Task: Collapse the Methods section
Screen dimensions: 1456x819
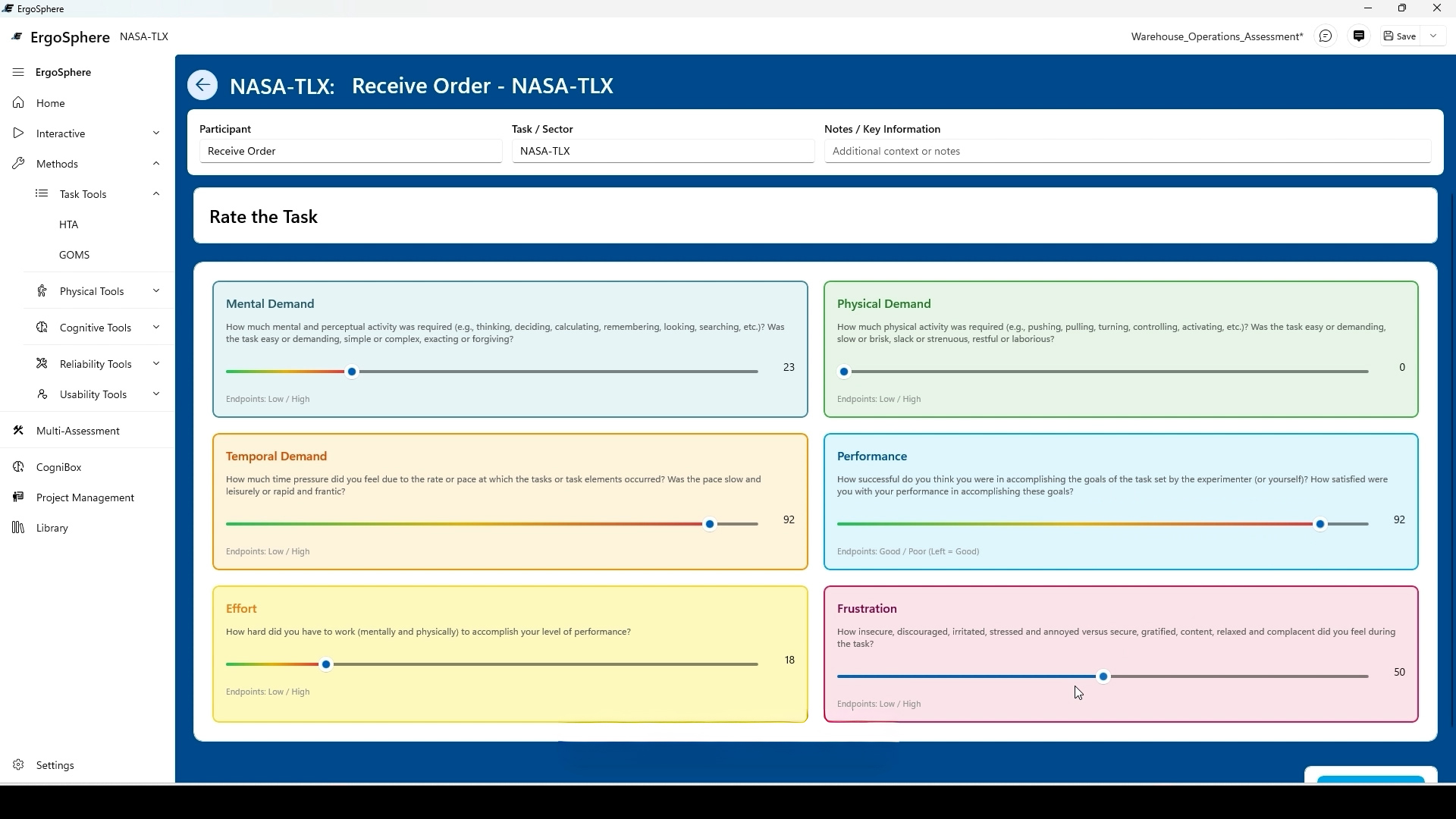Action: tap(156, 164)
